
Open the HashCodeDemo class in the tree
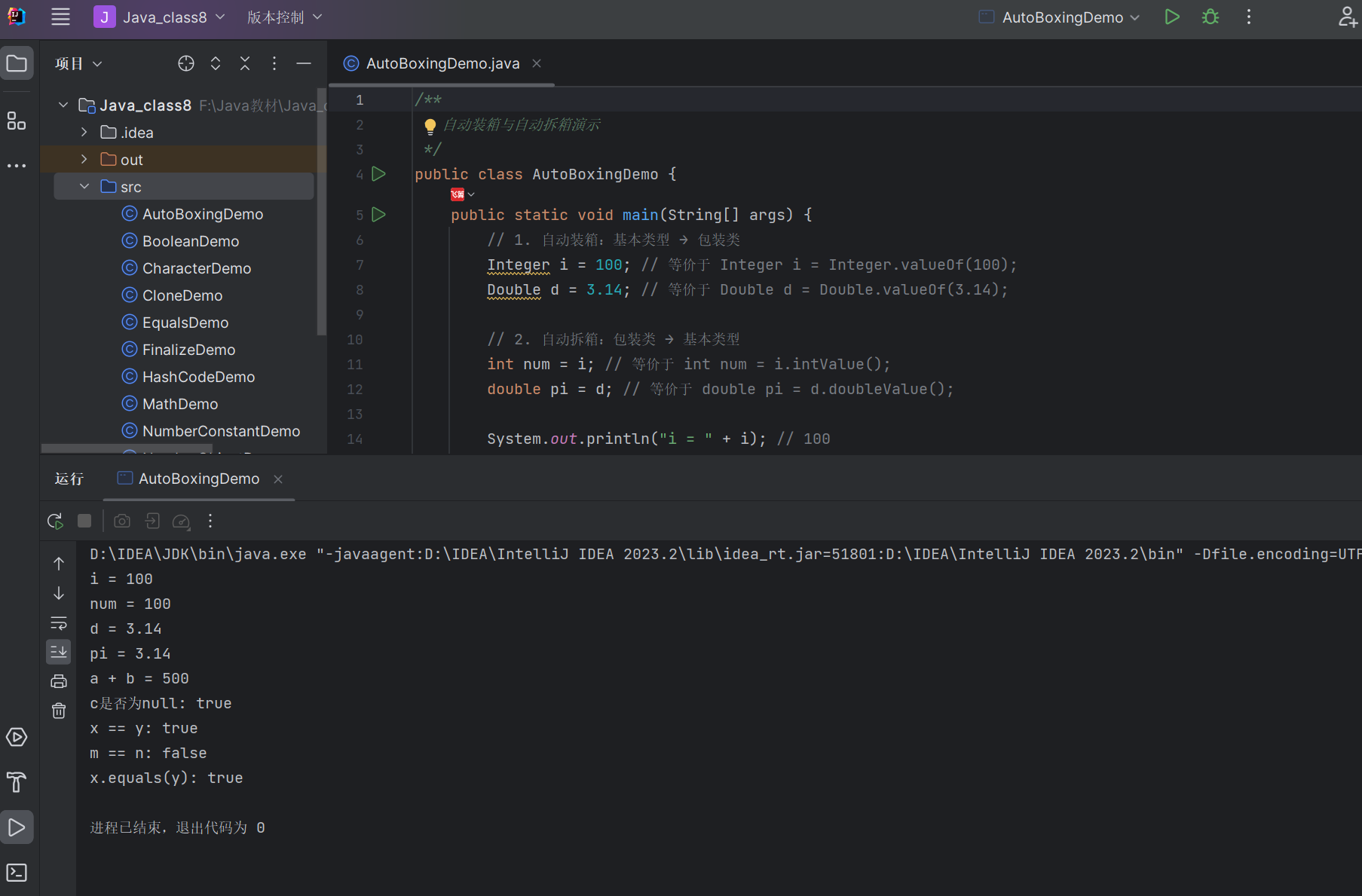[x=198, y=377]
